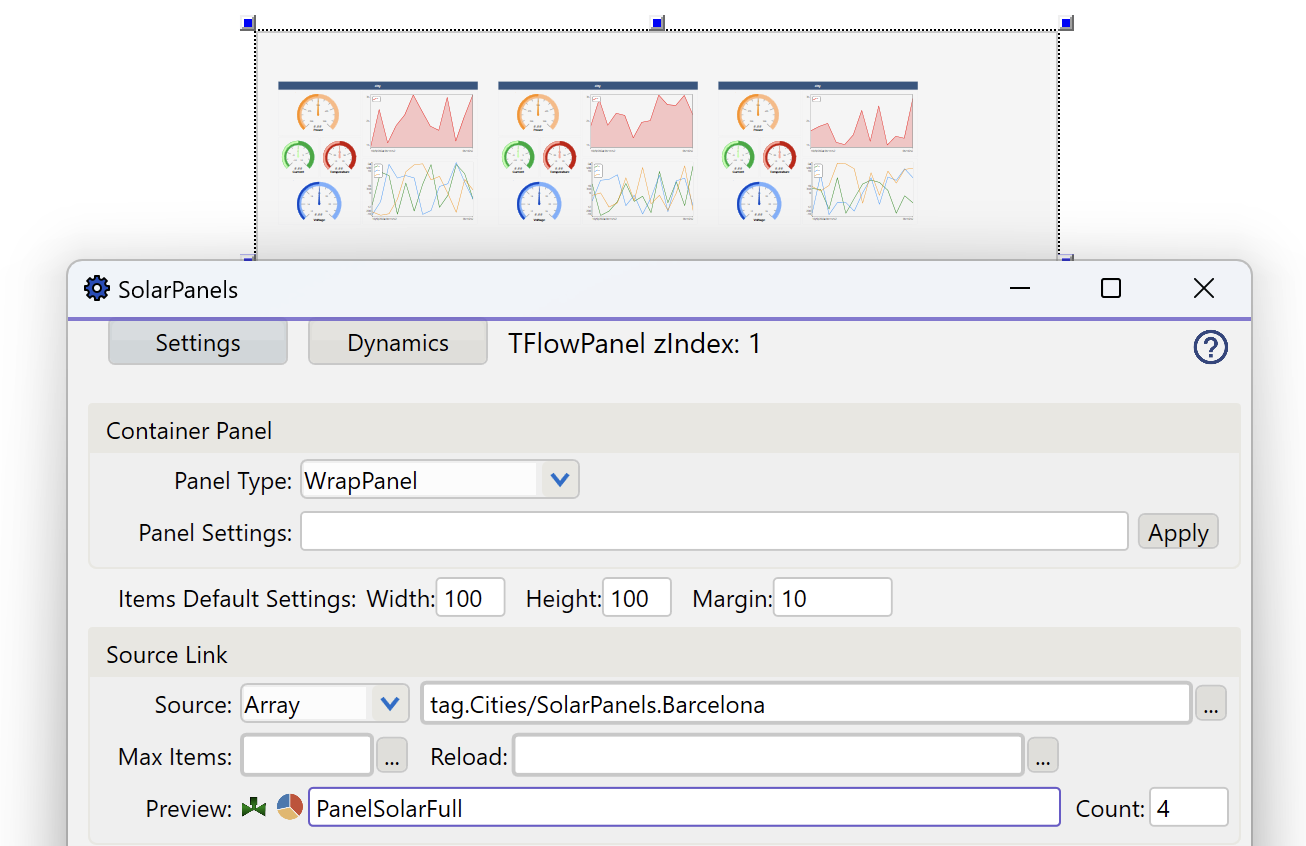Click the pie chart icon beside Preview
Image resolution: width=1306 pixels, height=846 pixels.
pos(290,808)
